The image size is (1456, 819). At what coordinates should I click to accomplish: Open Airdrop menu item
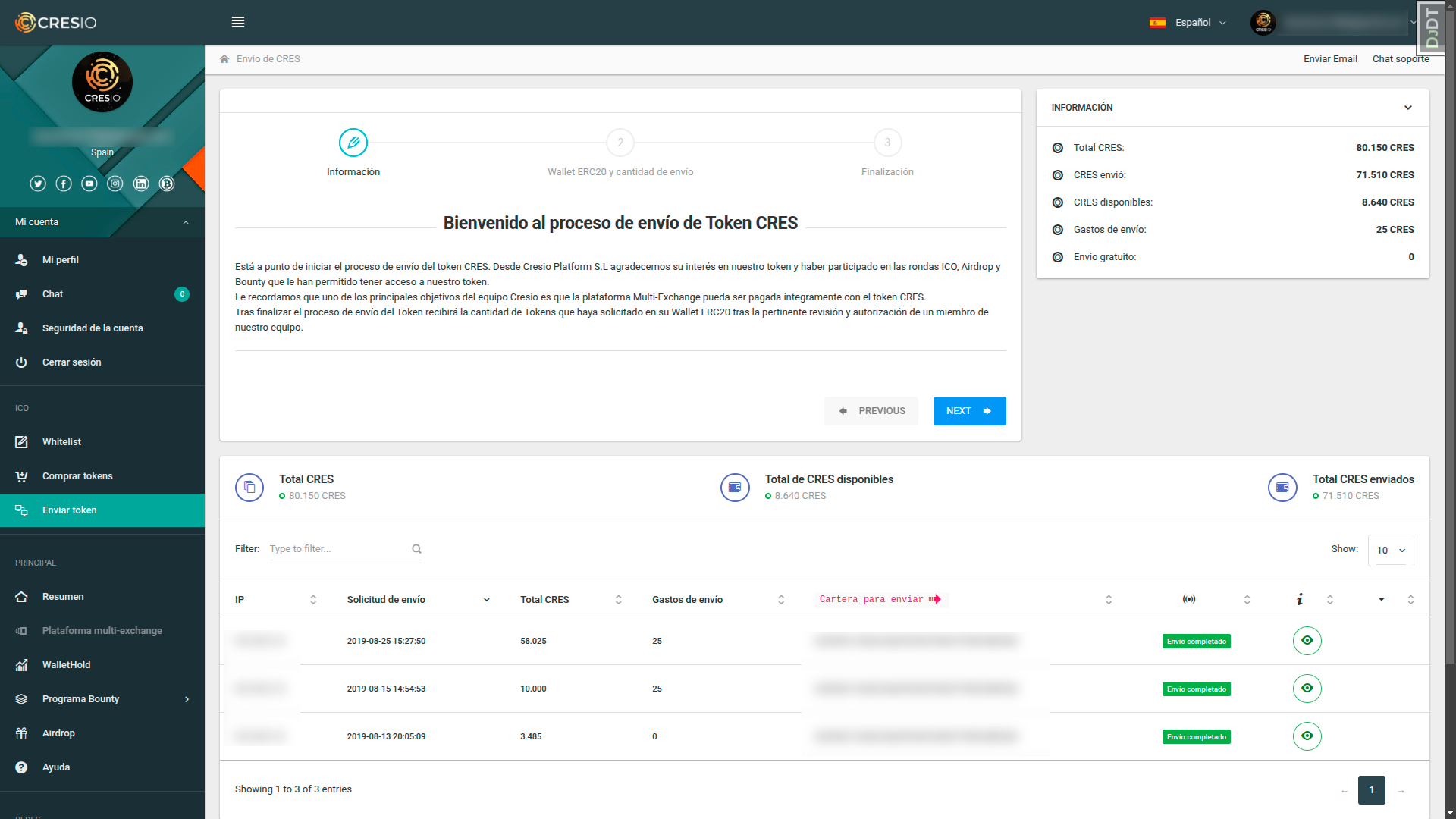coord(102,733)
